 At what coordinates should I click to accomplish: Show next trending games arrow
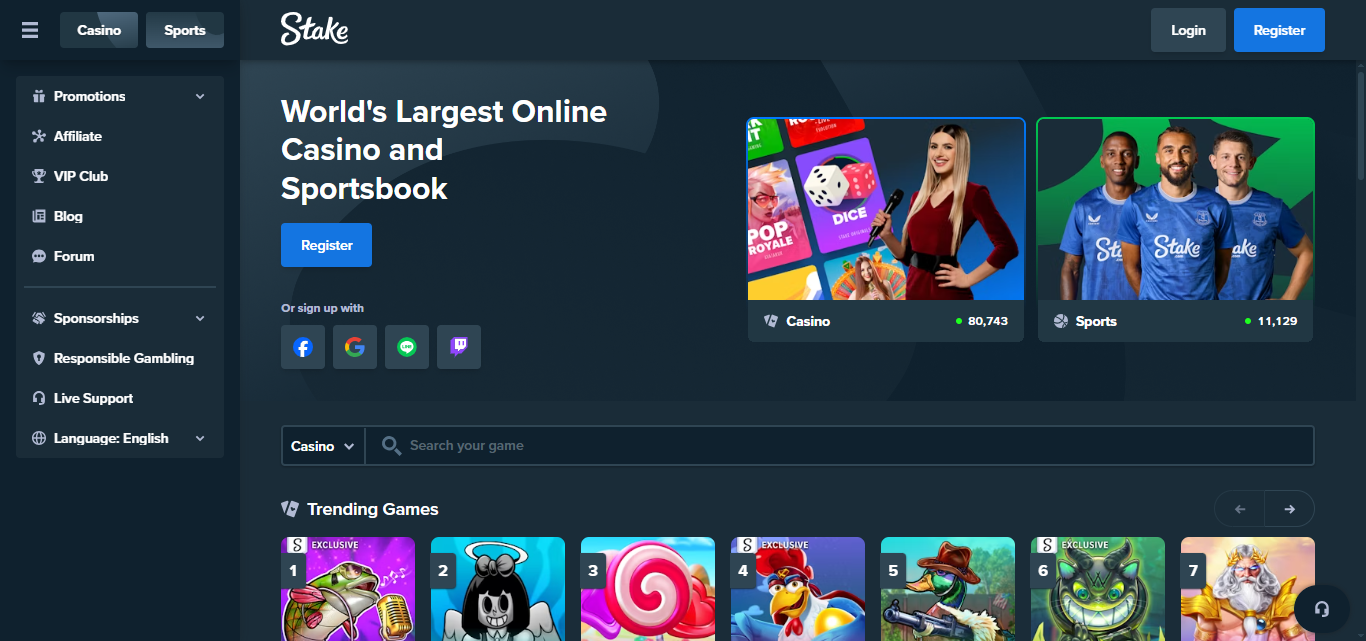[1290, 509]
